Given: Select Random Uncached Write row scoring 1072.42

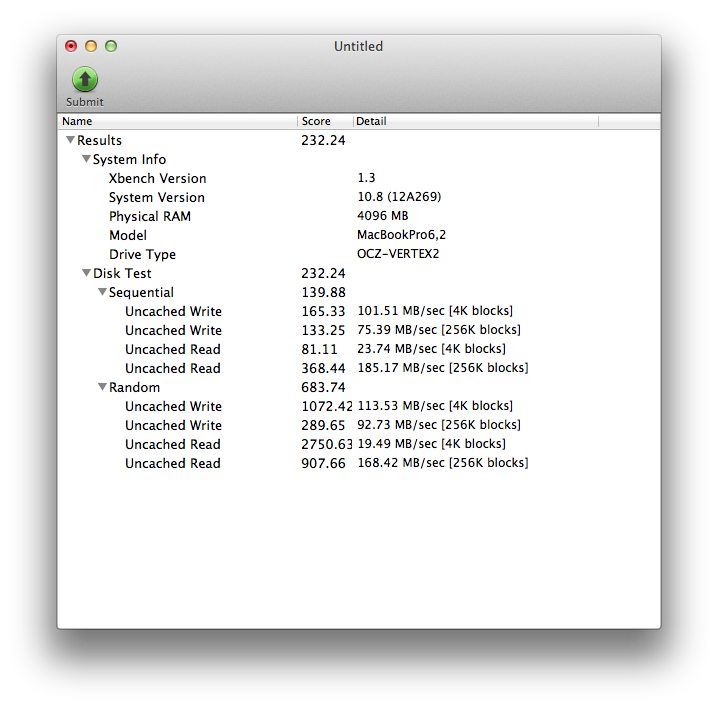Looking at the screenshot, I should coord(359,406).
